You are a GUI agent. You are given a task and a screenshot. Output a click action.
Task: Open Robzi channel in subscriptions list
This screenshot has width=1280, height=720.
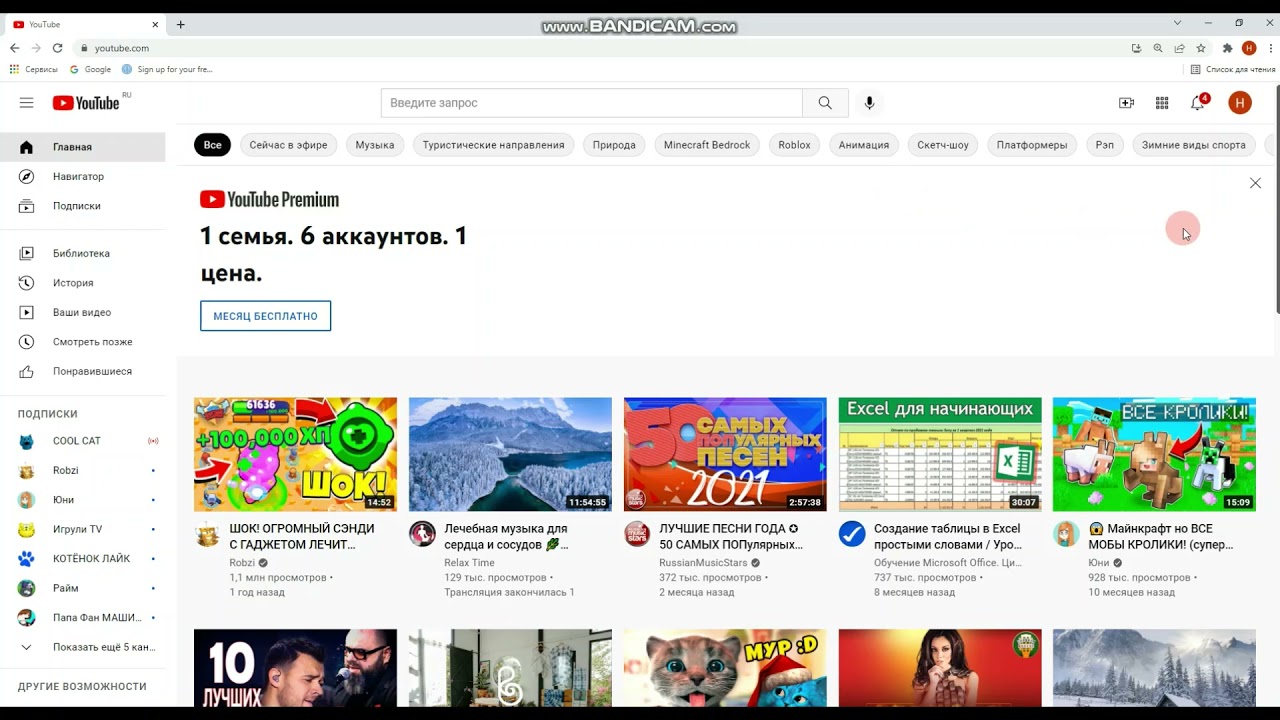tap(82, 470)
